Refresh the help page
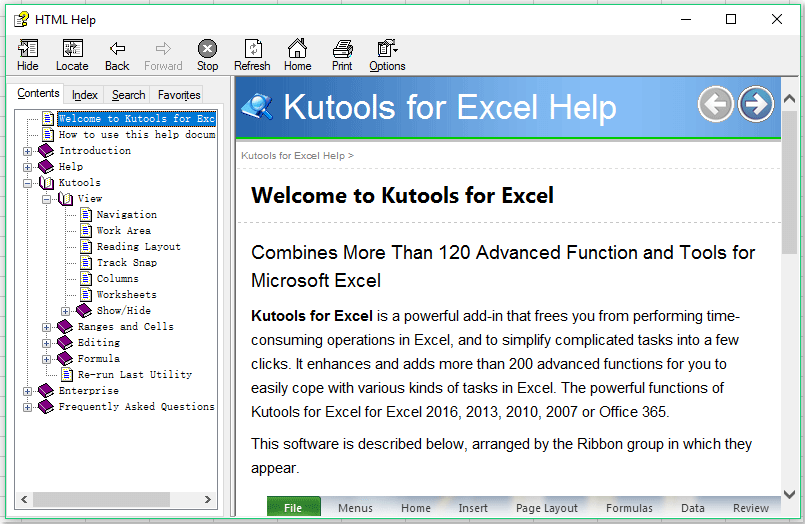This screenshot has height=524, width=805. click(252, 50)
